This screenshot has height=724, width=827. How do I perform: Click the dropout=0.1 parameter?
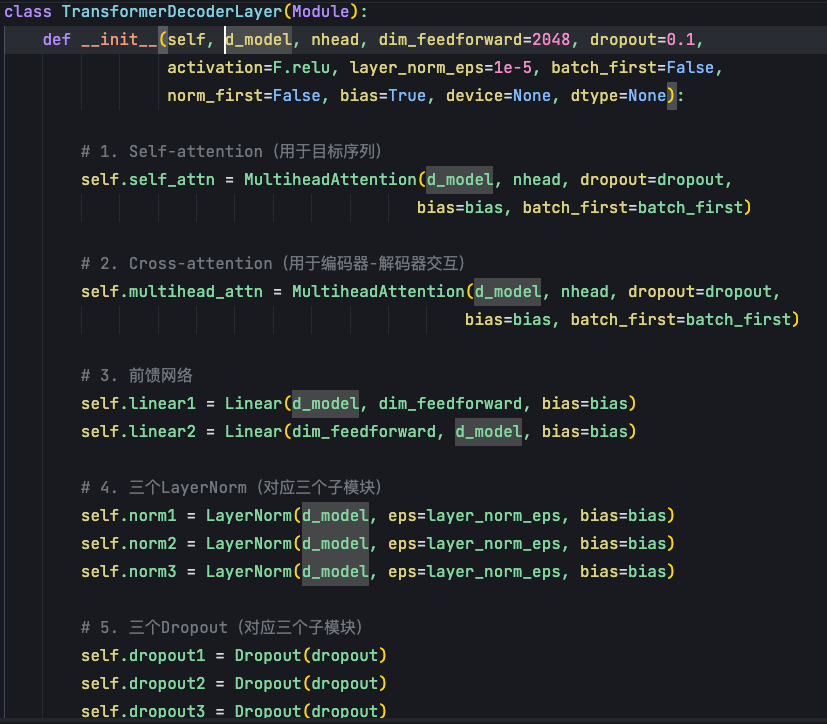(x=642, y=40)
